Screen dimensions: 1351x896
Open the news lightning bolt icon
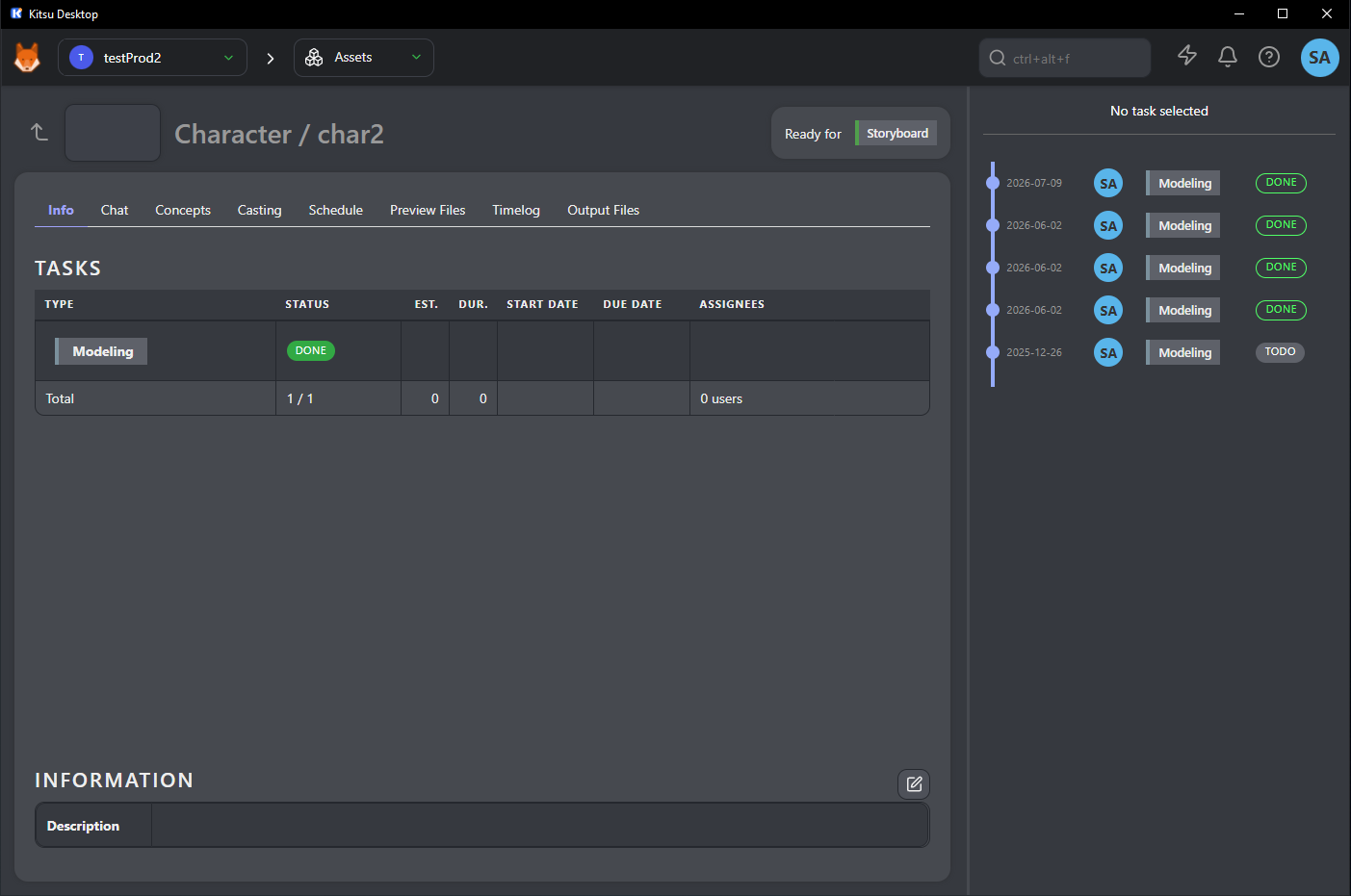(x=1187, y=56)
